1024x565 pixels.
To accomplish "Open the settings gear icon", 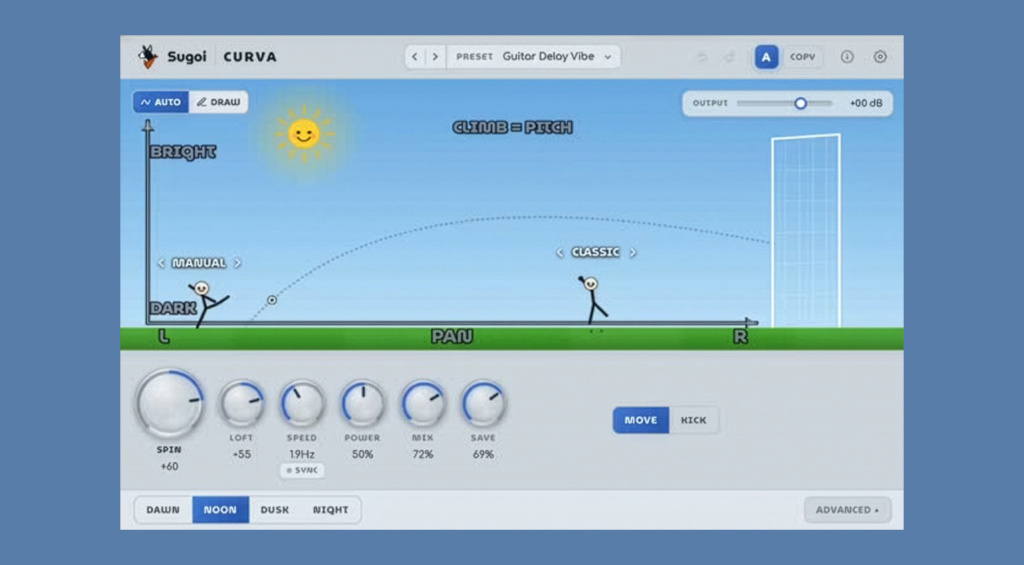I will 880,57.
